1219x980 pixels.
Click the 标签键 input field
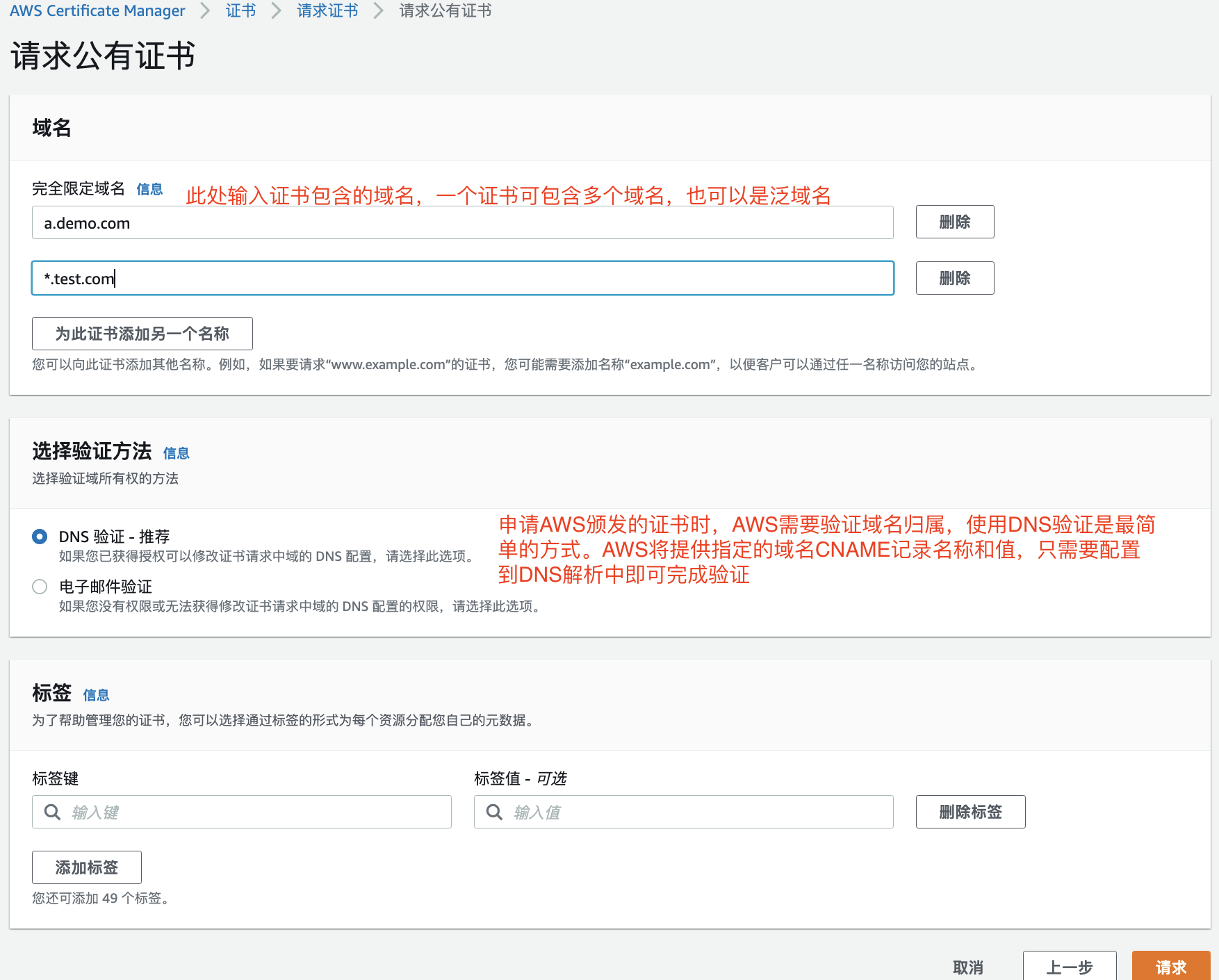(x=243, y=811)
